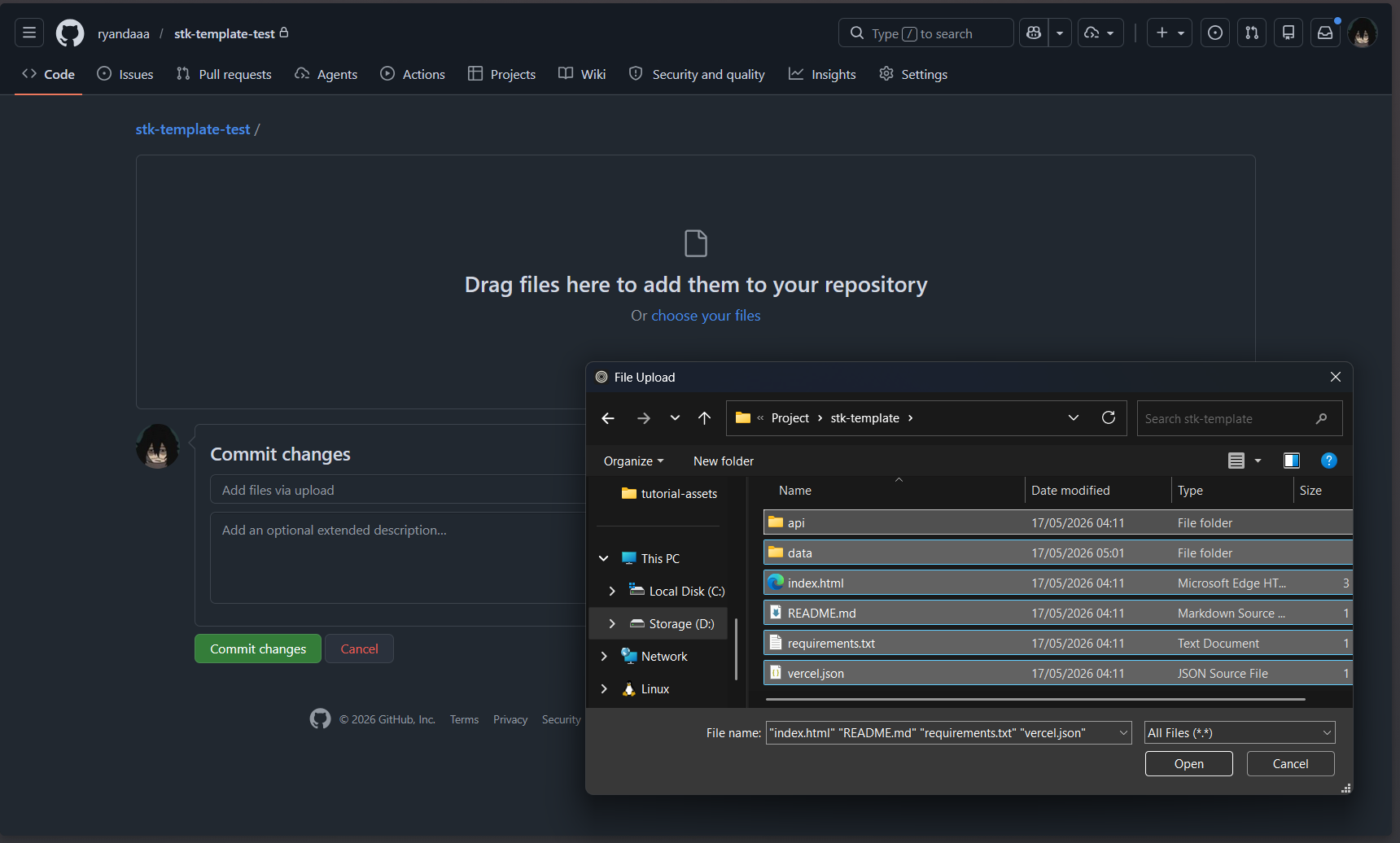This screenshot has height=843, width=1400.
Task: Click the Search stk-template box
Action: coord(1239,418)
